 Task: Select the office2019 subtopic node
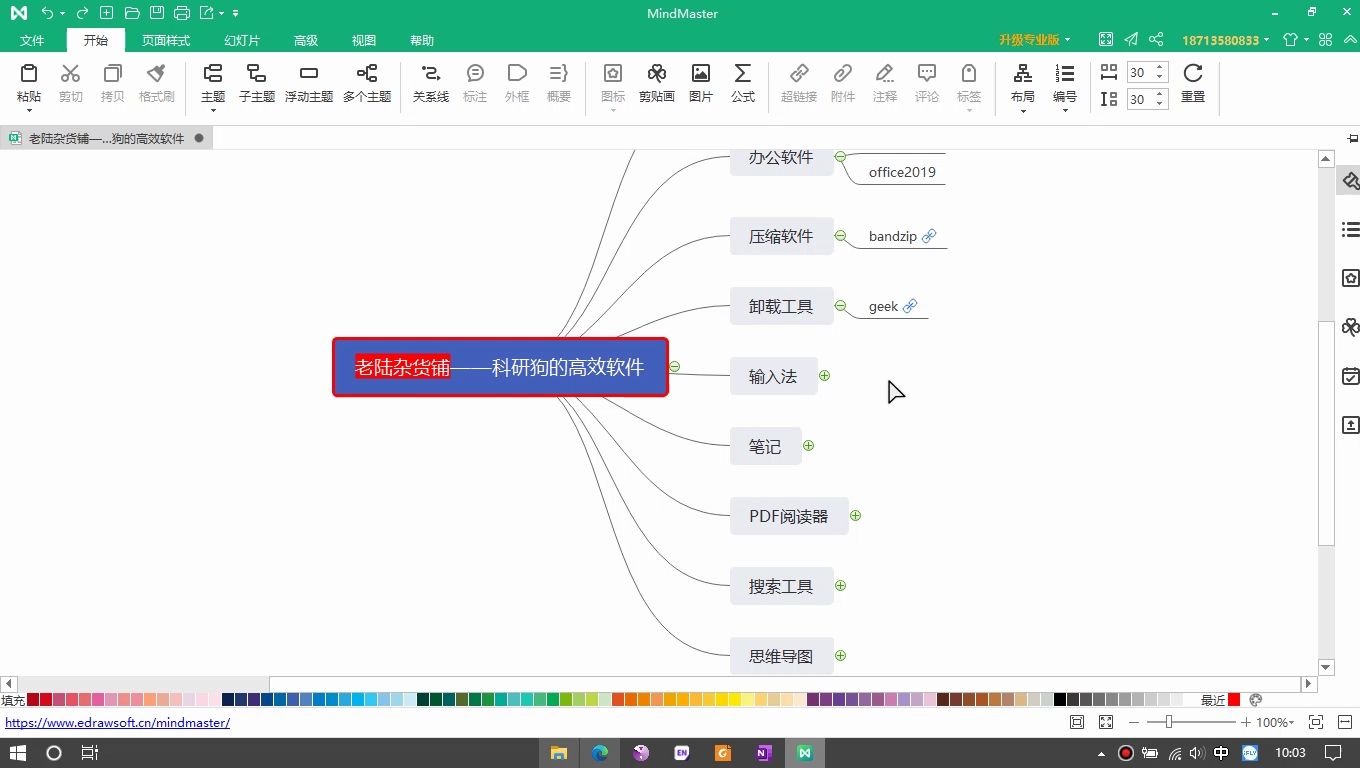pyautogui.click(x=902, y=172)
